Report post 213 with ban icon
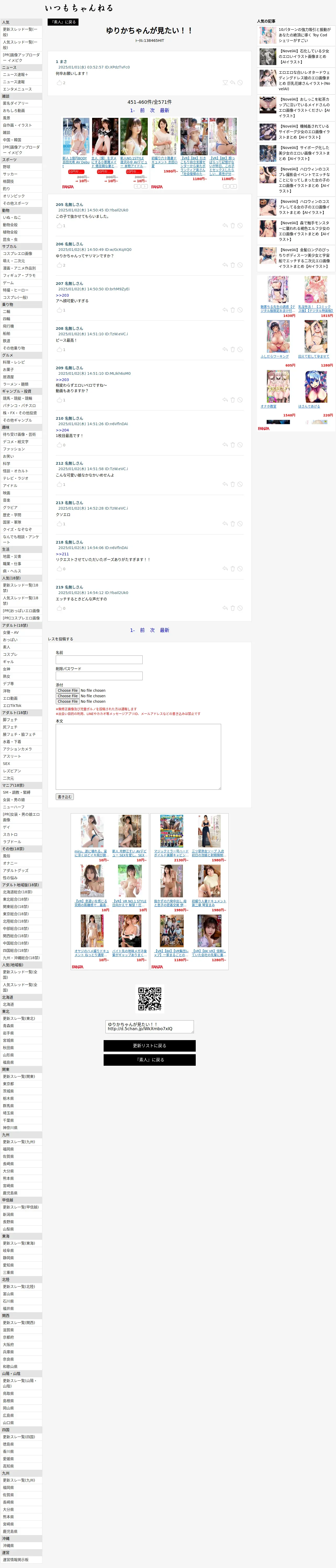The image size is (336, 1568). coord(240,524)
